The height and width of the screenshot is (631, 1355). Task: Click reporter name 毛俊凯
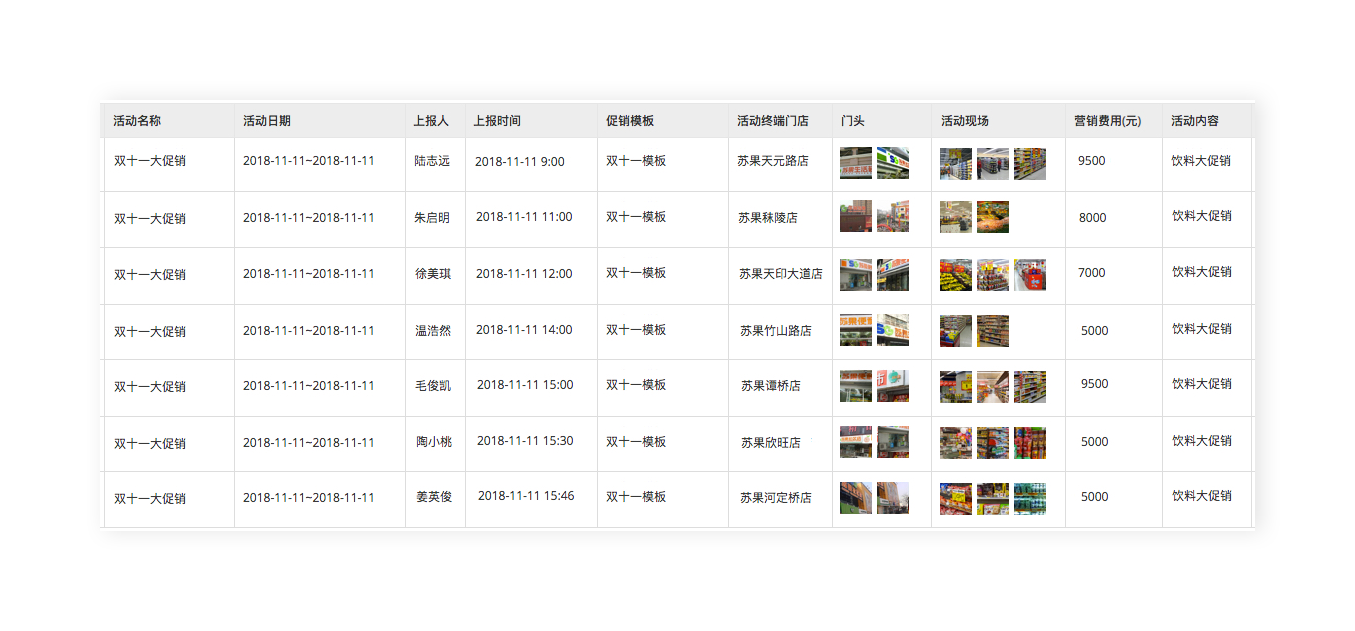point(433,386)
